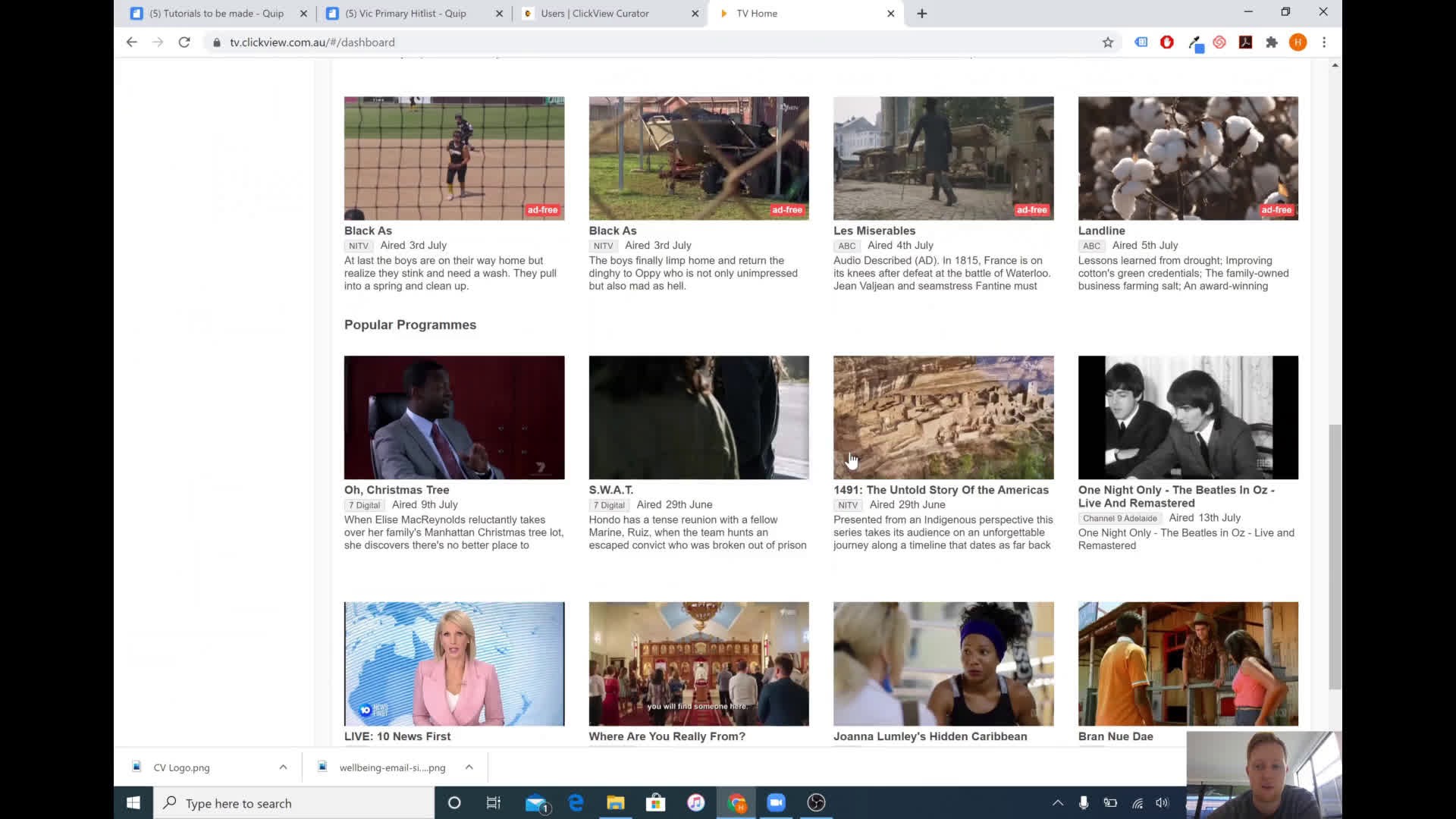Show hidden system tray icons
Image resolution: width=1456 pixels, height=819 pixels.
pyautogui.click(x=1057, y=802)
